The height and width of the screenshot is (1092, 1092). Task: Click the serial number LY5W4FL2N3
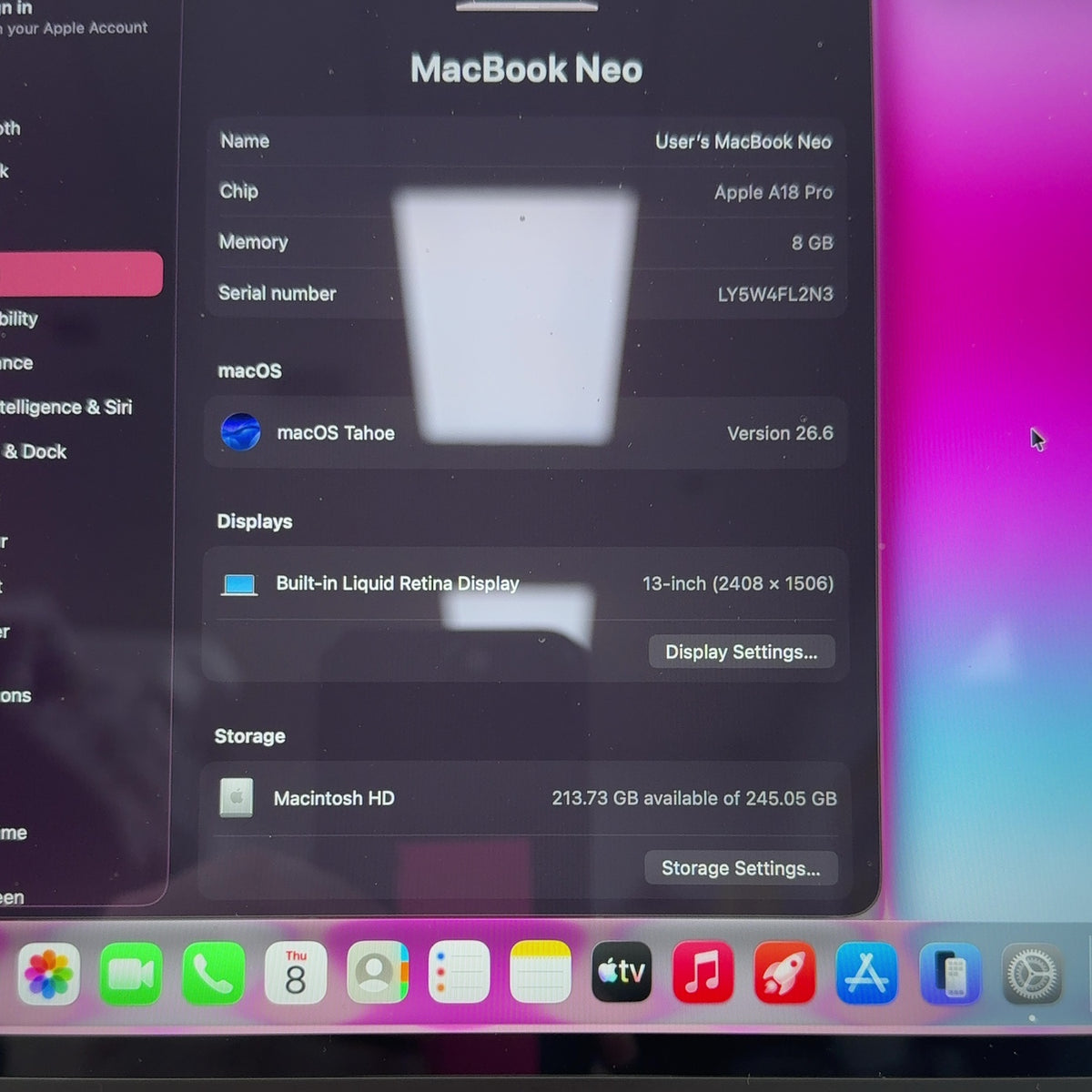pos(775,294)
